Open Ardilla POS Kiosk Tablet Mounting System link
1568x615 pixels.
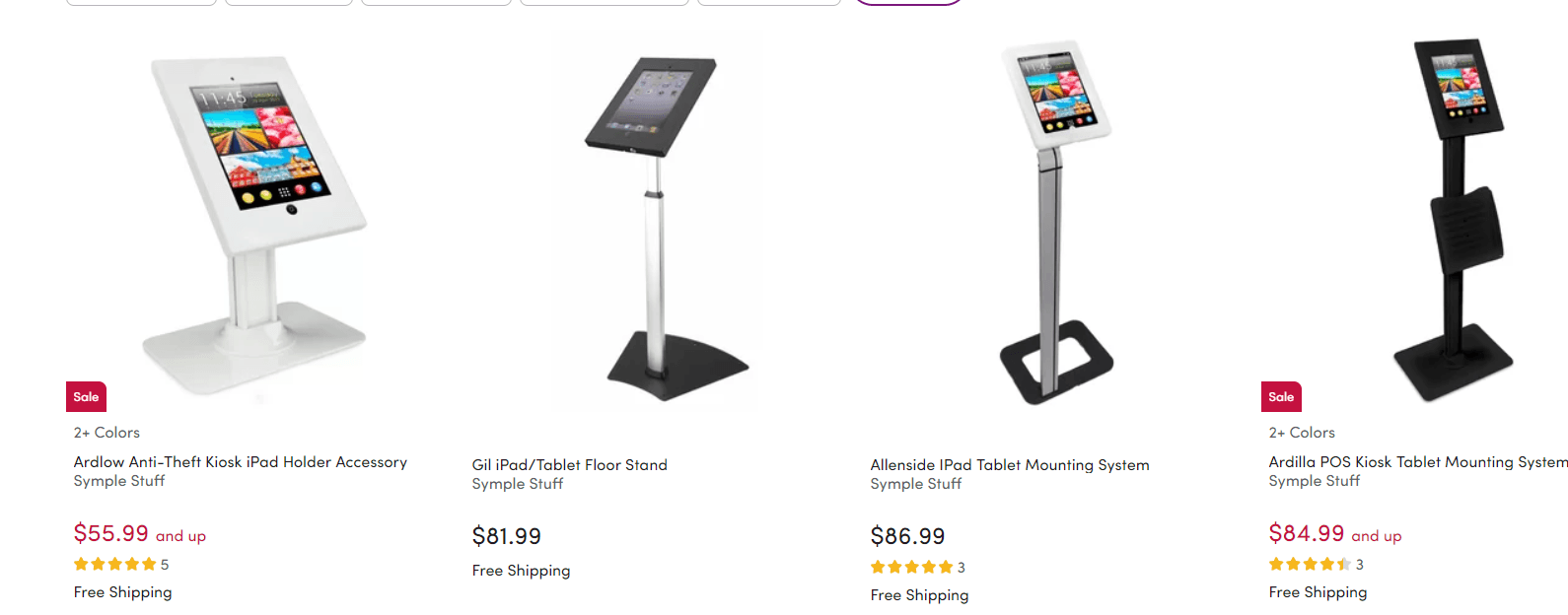click(1417, 462)
